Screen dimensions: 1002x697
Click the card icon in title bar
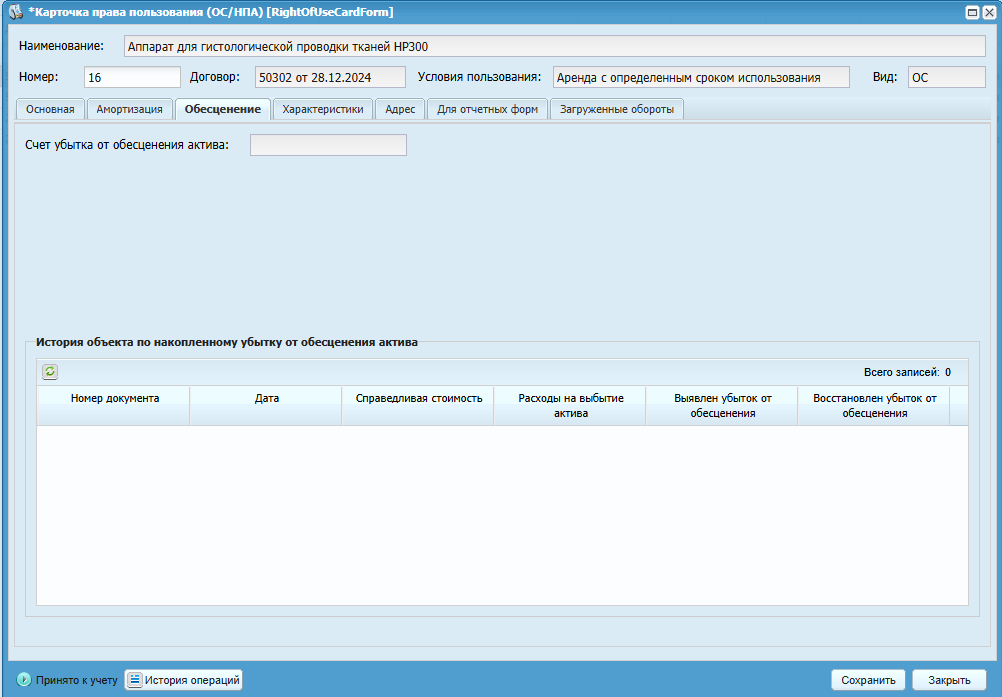(x=16, y=12)
